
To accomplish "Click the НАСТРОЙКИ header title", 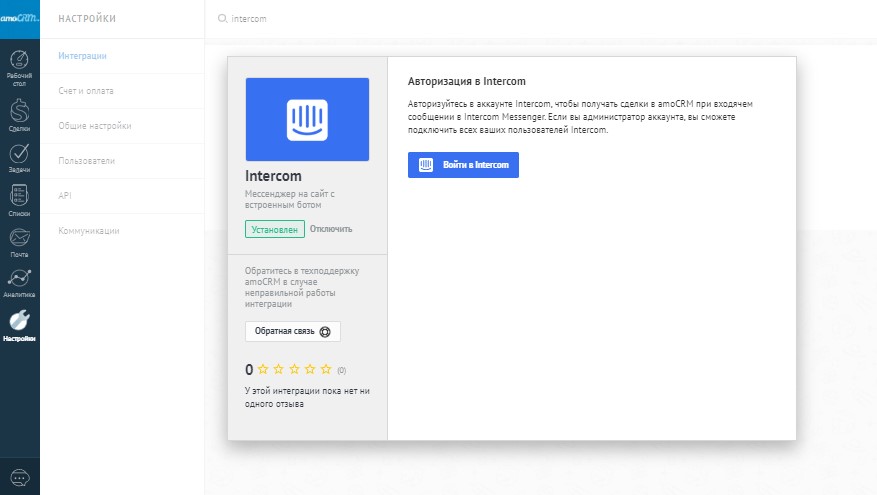I will pos(87,18).
